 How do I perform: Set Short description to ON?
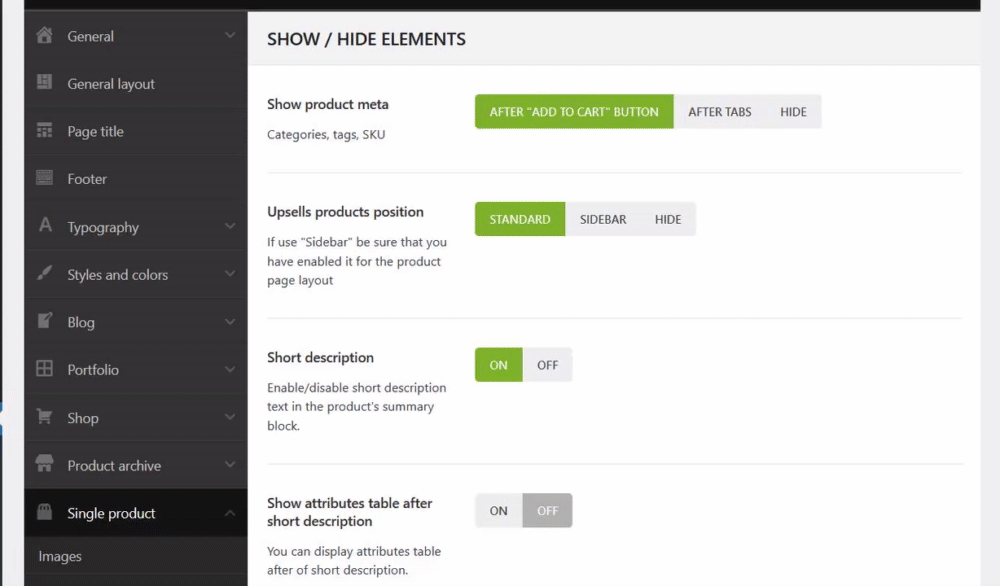pyautogui.click(x=499, y=365)
